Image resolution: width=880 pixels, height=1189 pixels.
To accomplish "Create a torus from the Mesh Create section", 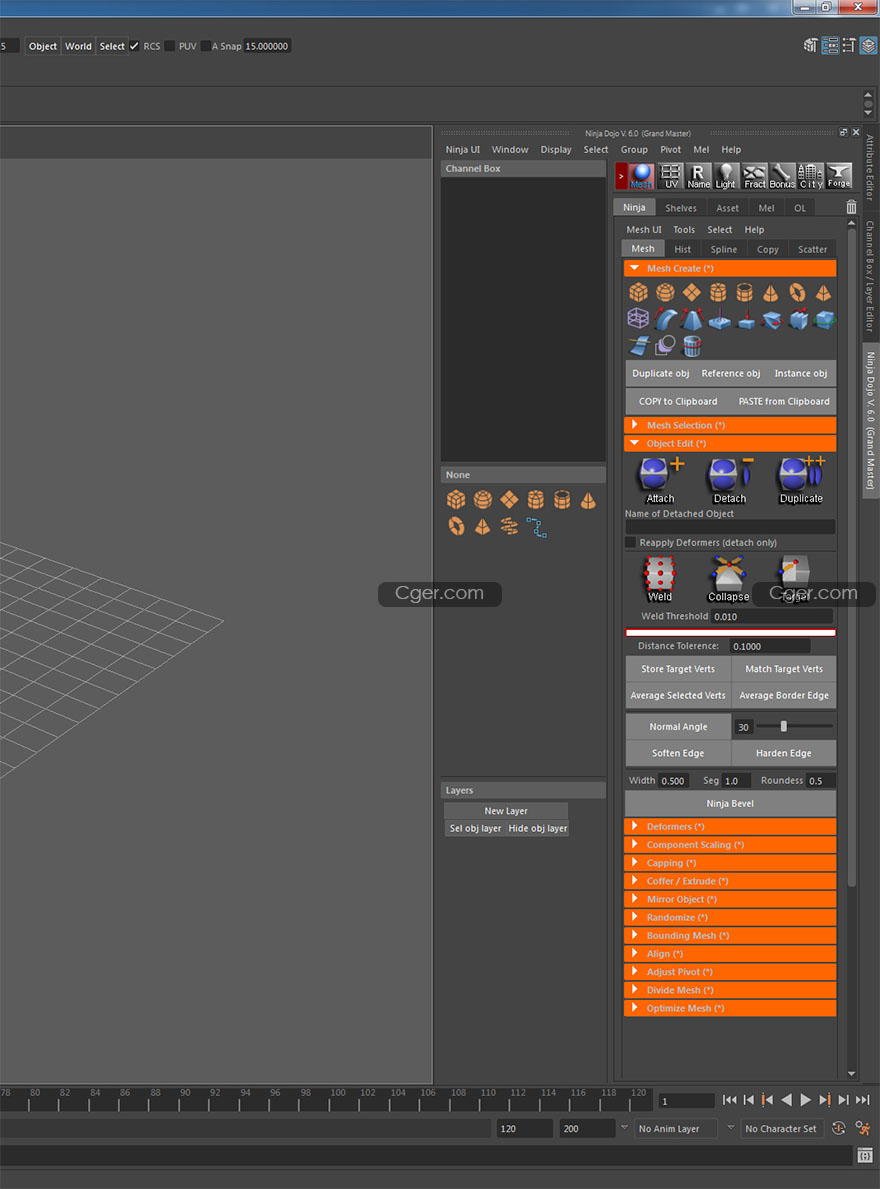I will 797,292.
